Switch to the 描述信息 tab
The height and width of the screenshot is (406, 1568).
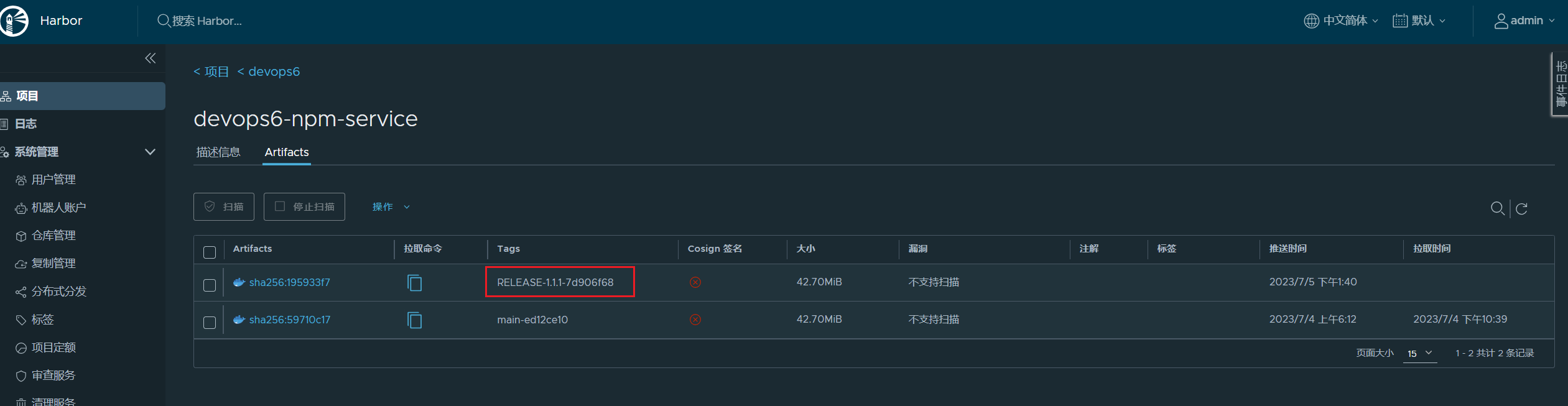point(218,152)
